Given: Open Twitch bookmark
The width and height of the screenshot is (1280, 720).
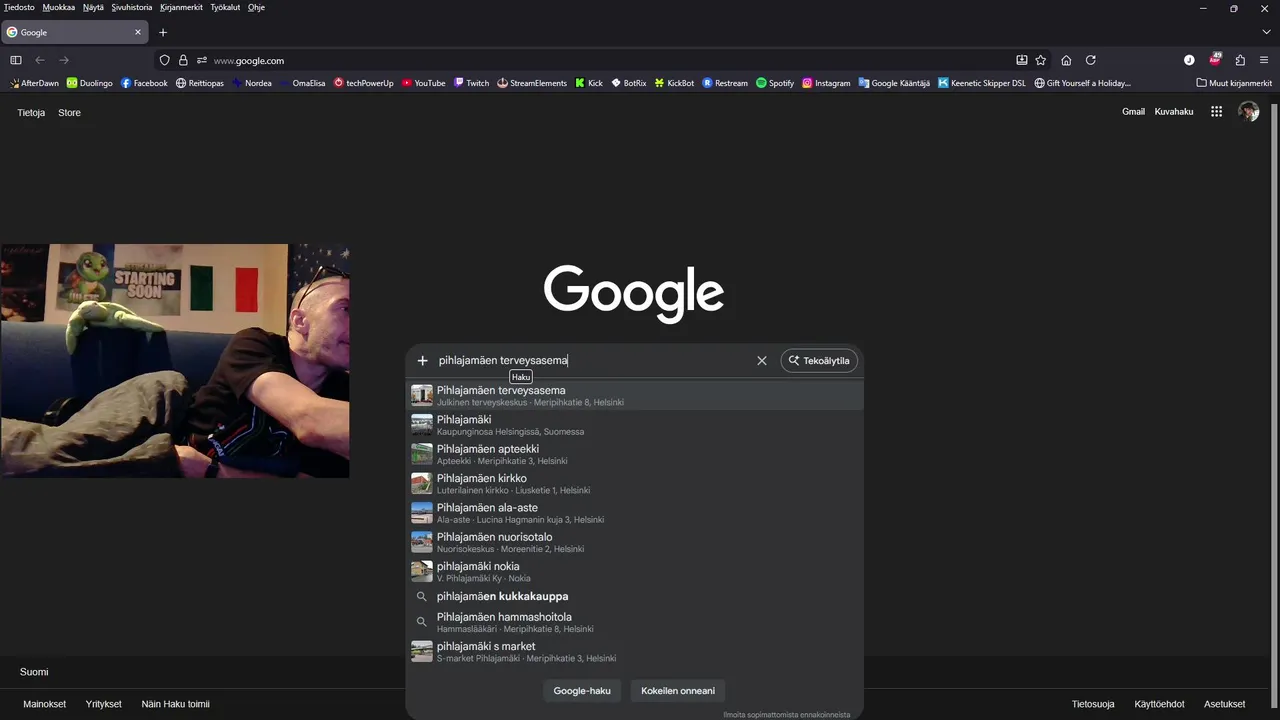Looking at the screenshot, I should tap(471, 83).
